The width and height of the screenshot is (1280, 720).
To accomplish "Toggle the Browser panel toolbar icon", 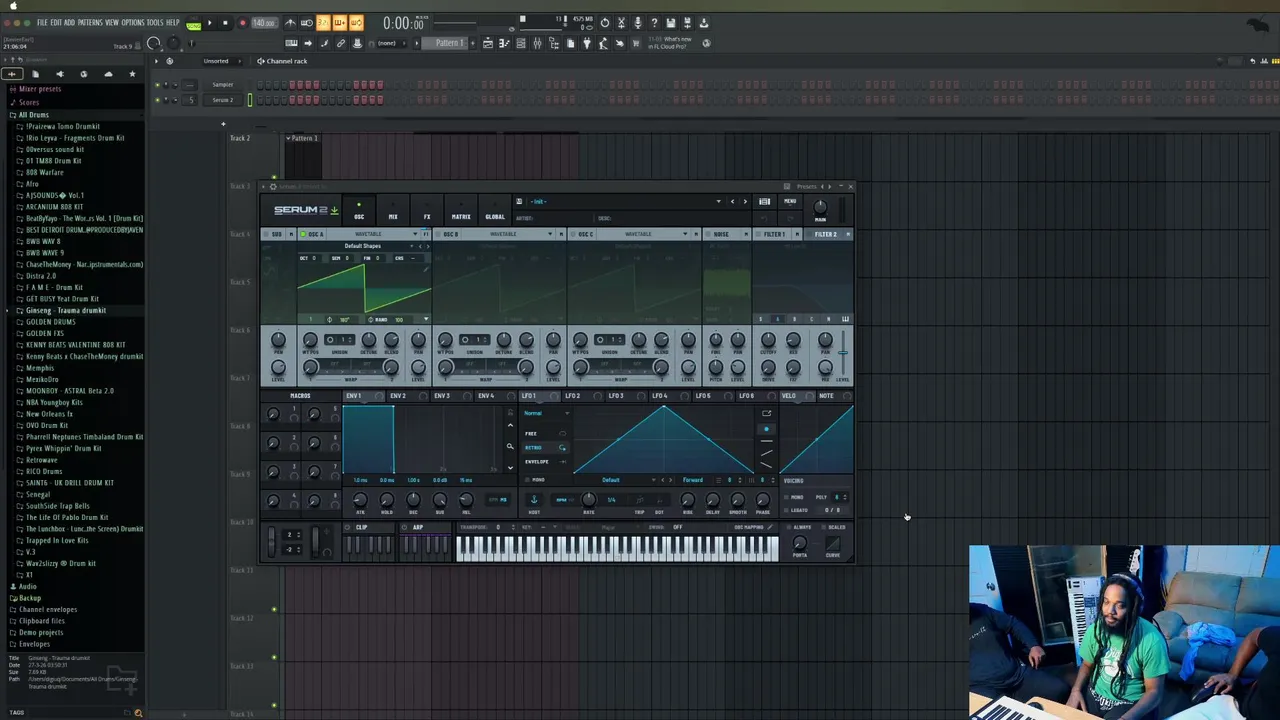I will (x=554, y=43).
